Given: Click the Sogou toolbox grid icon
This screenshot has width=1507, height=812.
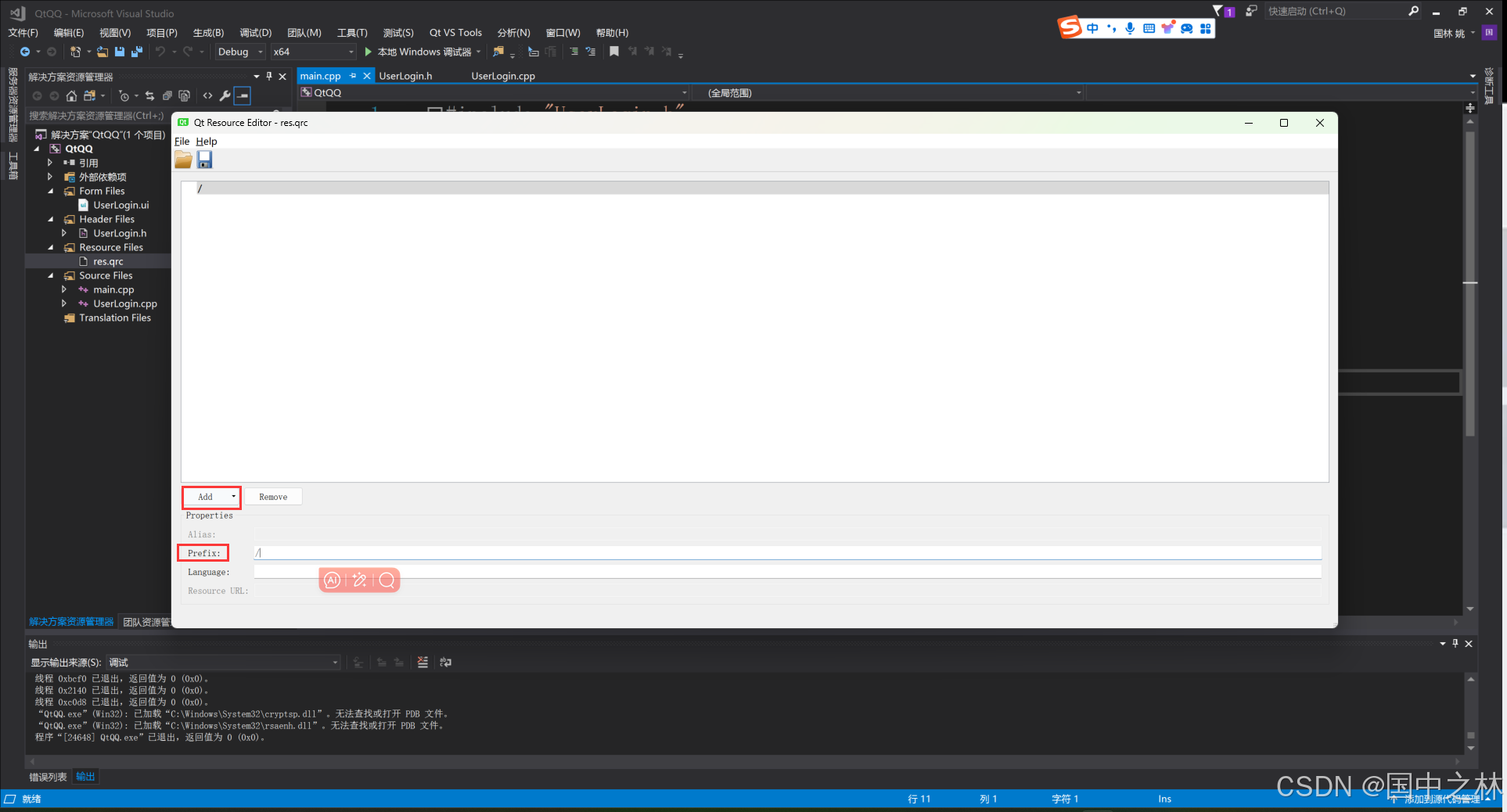Looking at the screenshot, I should coord(1206,28).
